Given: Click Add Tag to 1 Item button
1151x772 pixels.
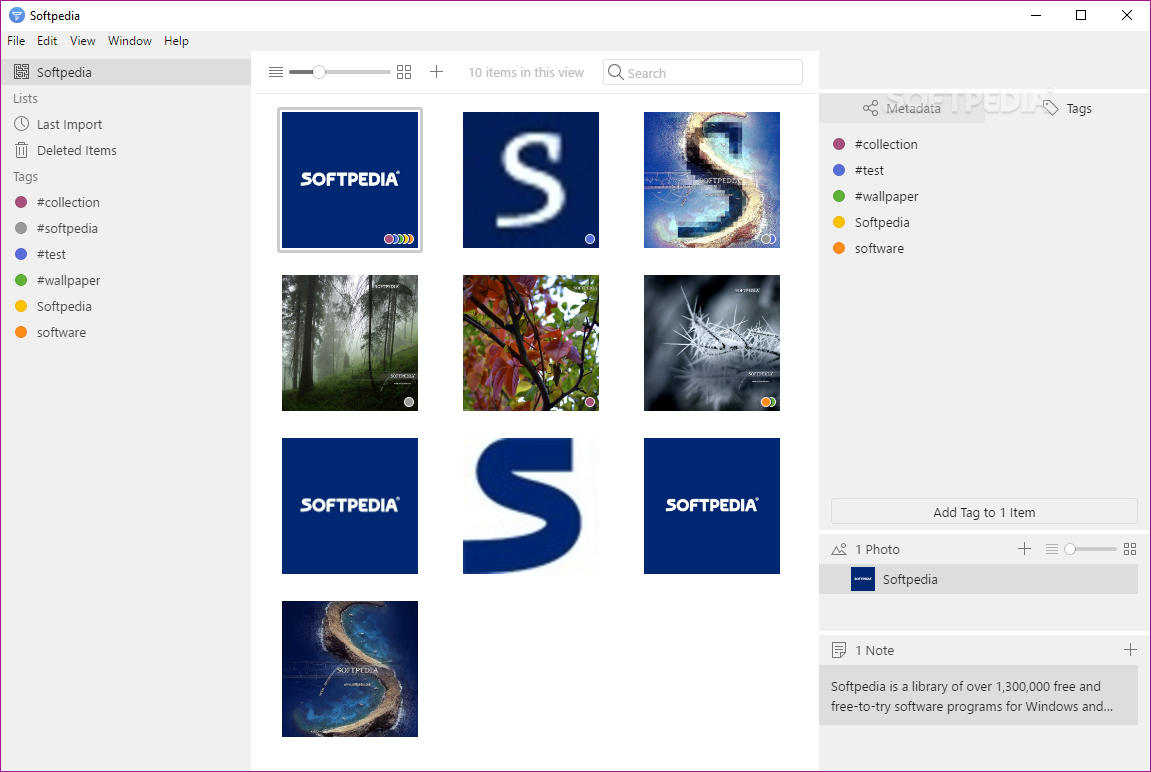Looking at the screenshot, I should [984, 512].
